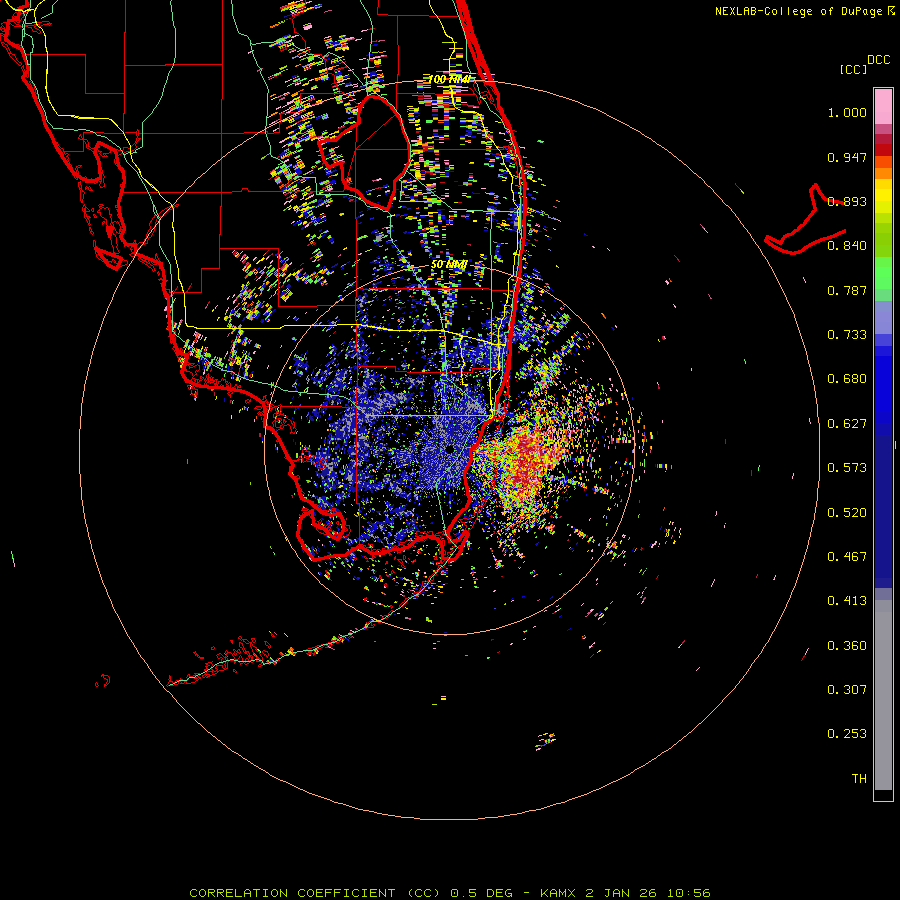Select the 1.000 legend value
This screenshot has width=900, height=900.
click(x=847, y=112)
